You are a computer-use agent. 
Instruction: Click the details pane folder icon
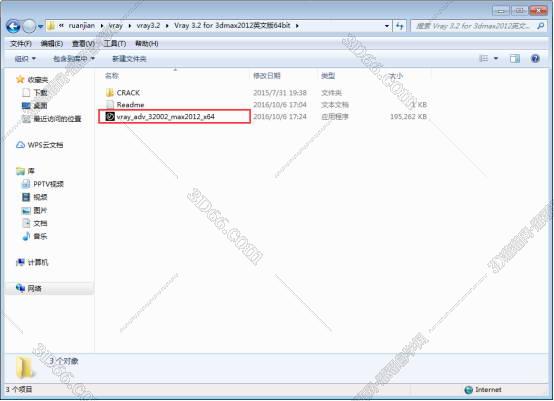point(25,368)
